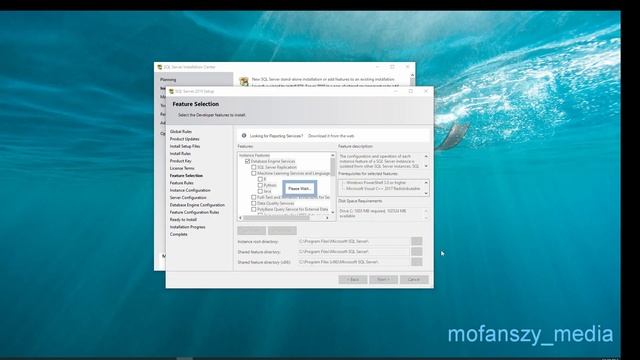Image resolution: width=640 pixels, height=360 pixels.
Task: Click the Back button
Action: click(x=353, y=280)
